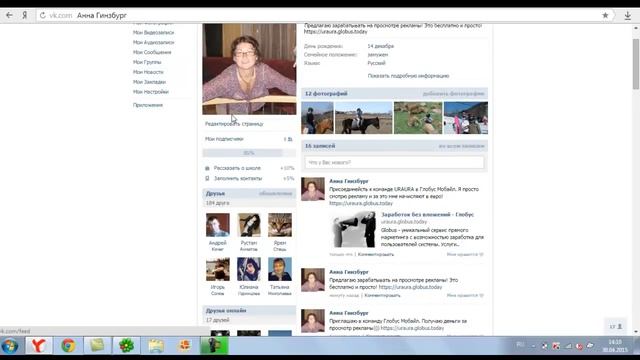Screen dimensions: 640x360
Task: Open the cat avatar friend profile
Action: tap(280, 225)
